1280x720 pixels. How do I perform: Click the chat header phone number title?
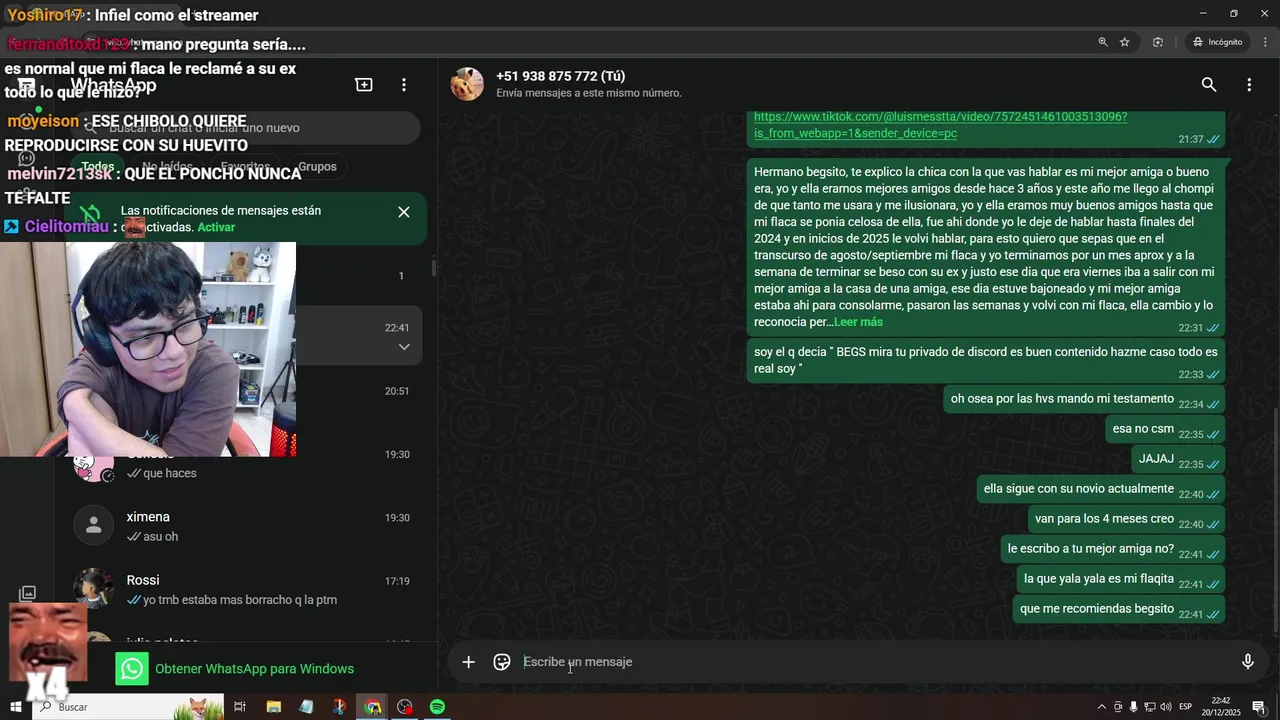(x=560, y=76)
